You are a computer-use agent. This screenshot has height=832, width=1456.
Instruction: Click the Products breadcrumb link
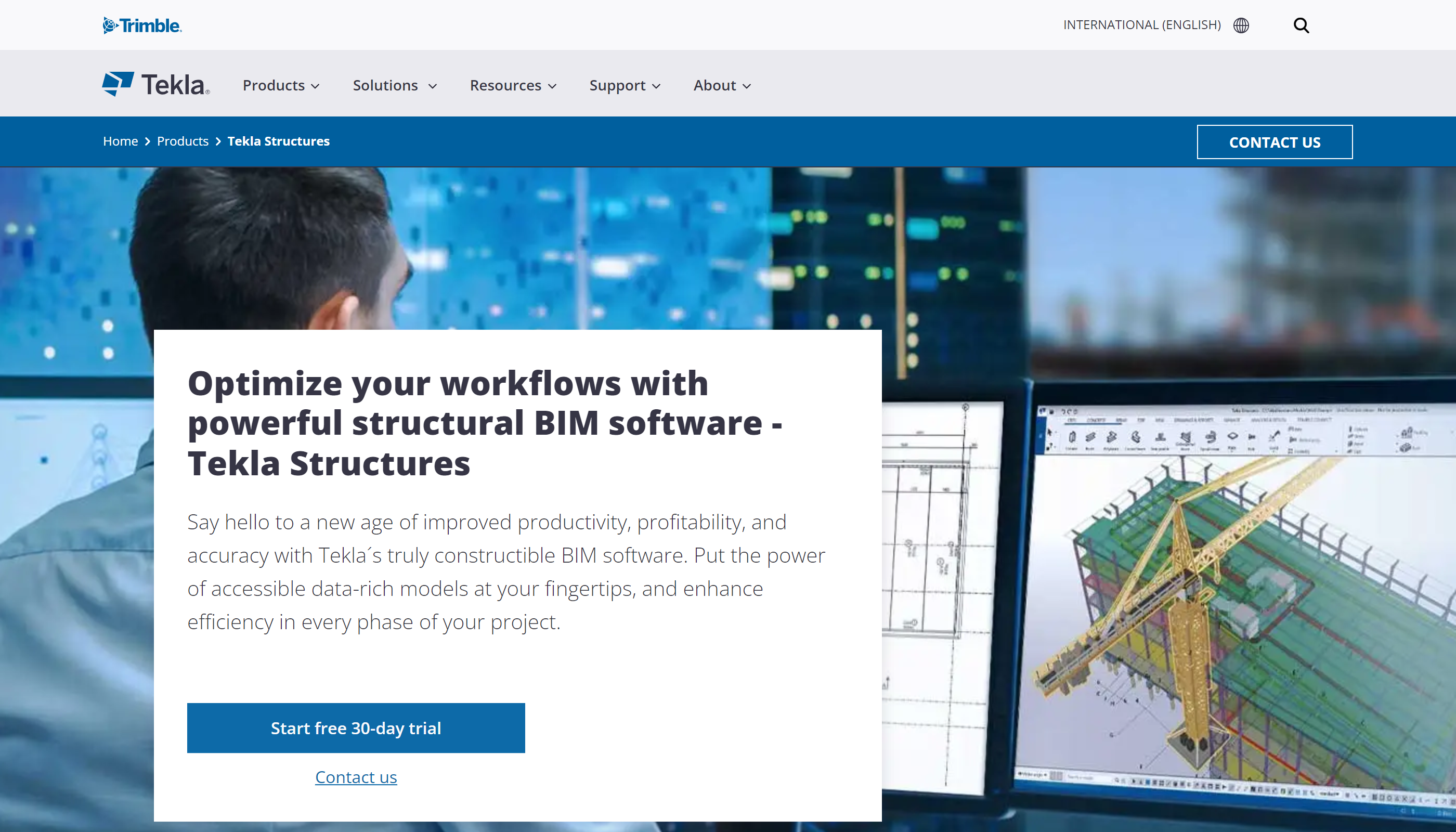pos(183,141)
